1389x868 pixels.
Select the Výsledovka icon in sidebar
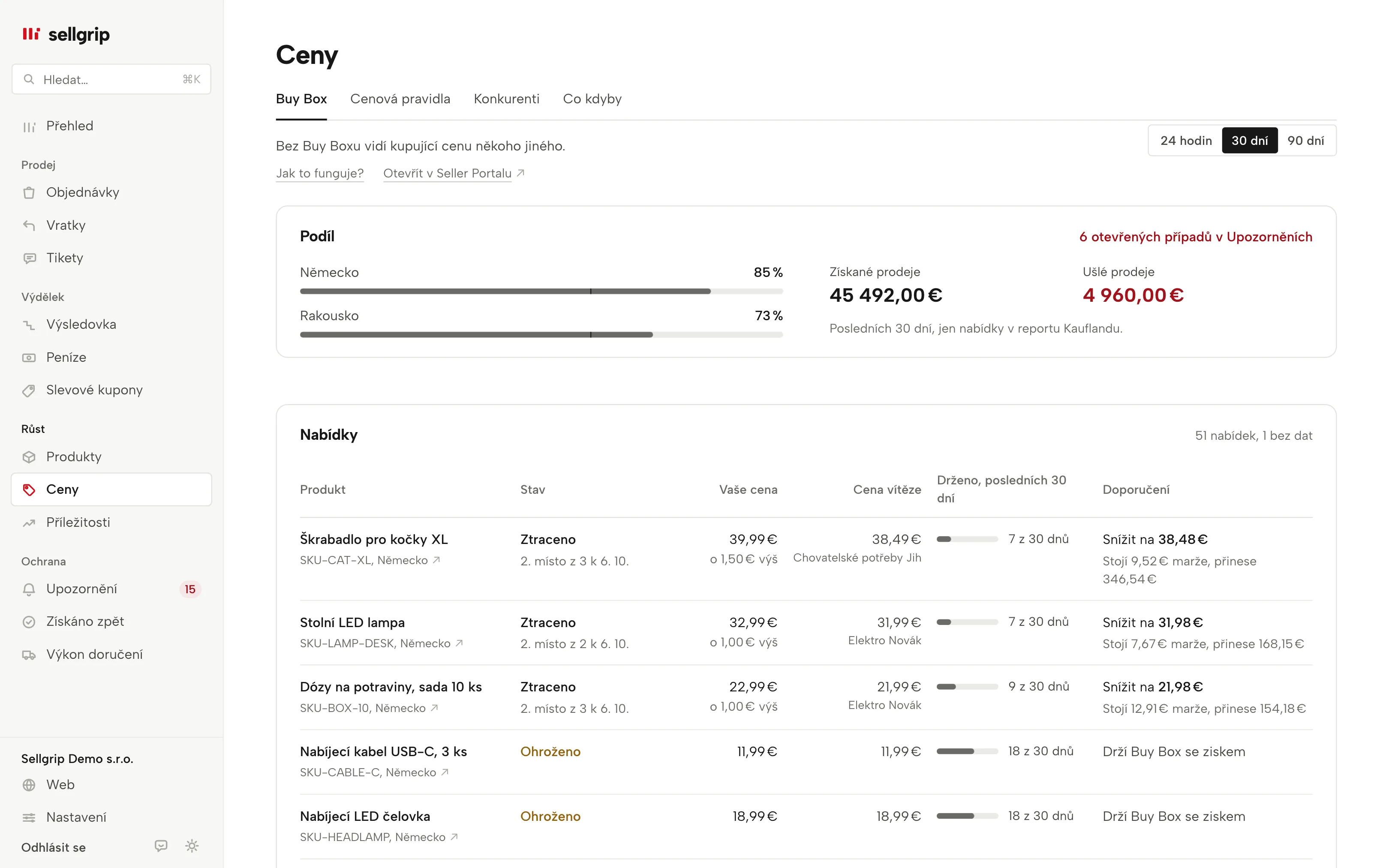[x=29, y=325]
